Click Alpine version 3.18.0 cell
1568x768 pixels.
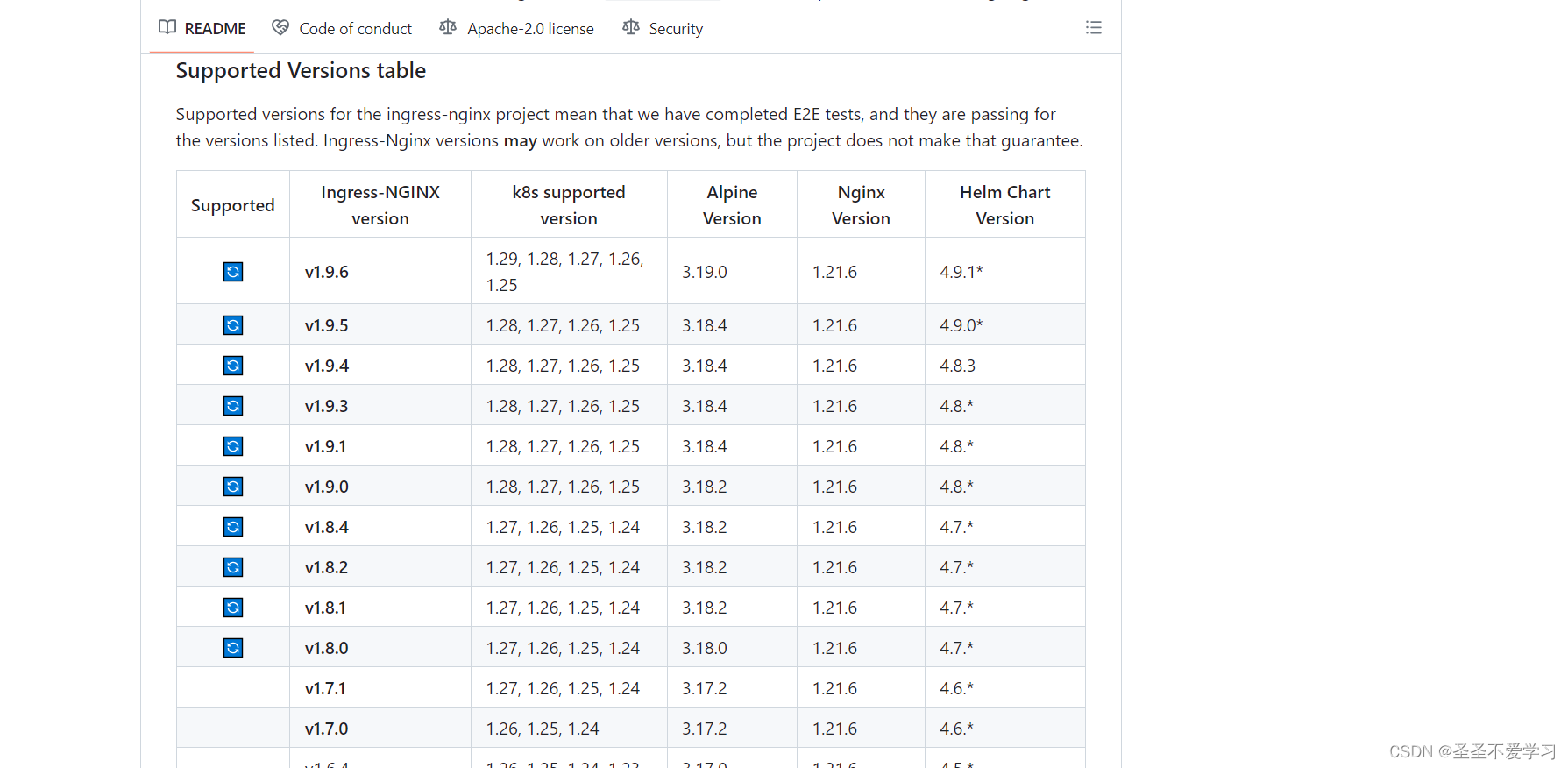coord(732,648)
